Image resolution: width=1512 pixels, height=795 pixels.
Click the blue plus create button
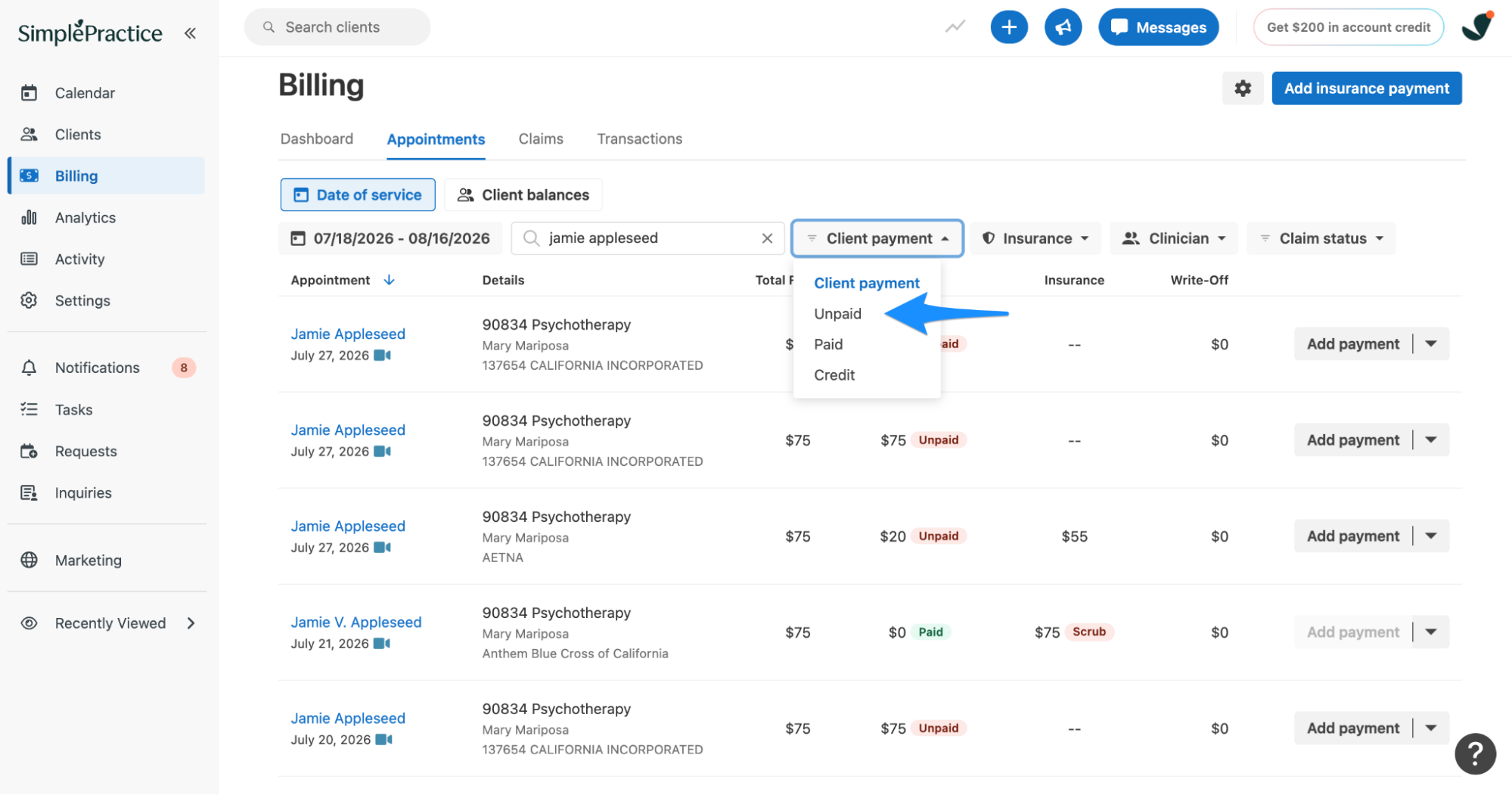coord(1009,27)
